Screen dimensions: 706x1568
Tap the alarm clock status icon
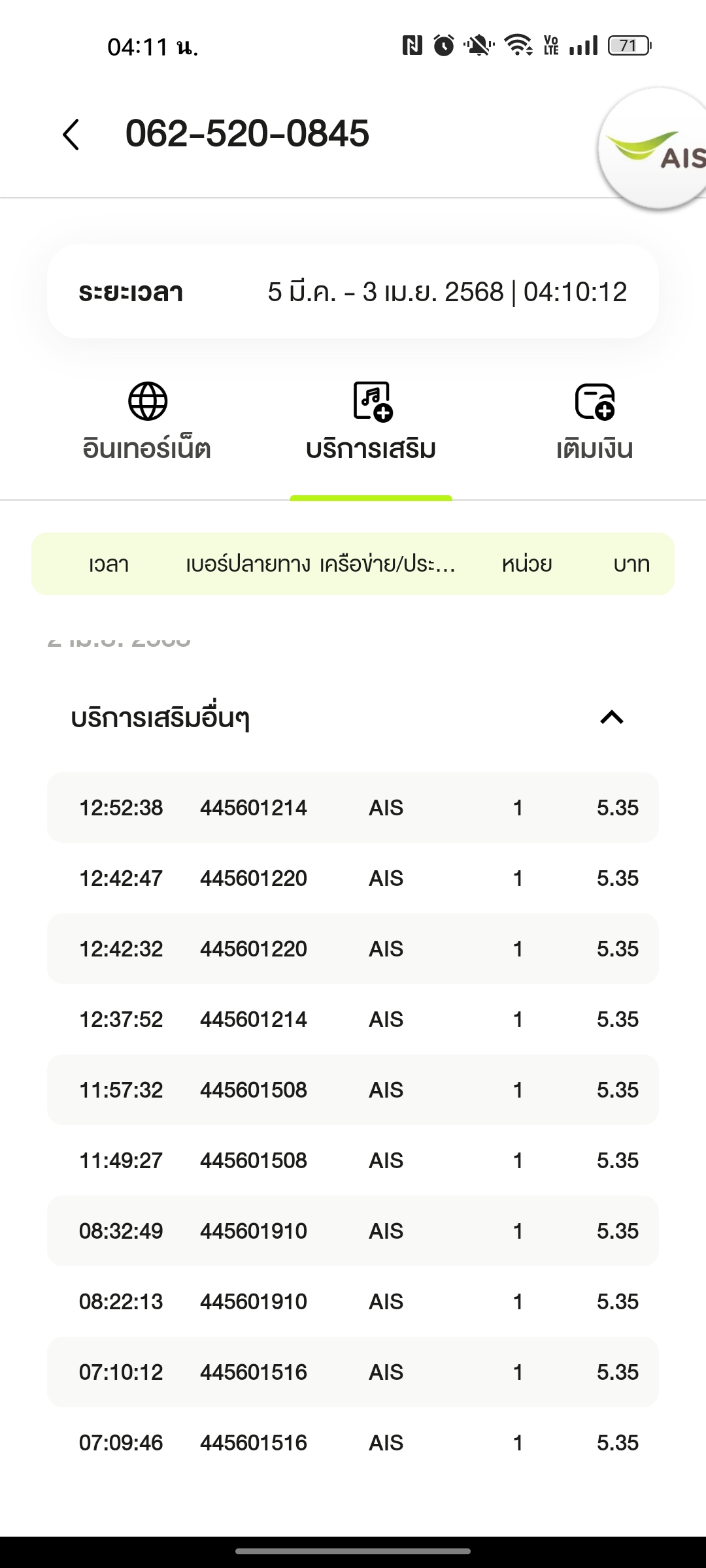pos(444,46)
